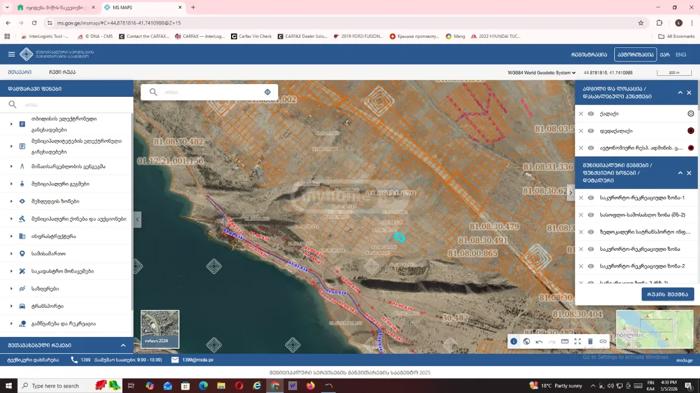Switch language to ENG
Image resolution: width=700 pixels, height=393 pixels.
point(681,54)
